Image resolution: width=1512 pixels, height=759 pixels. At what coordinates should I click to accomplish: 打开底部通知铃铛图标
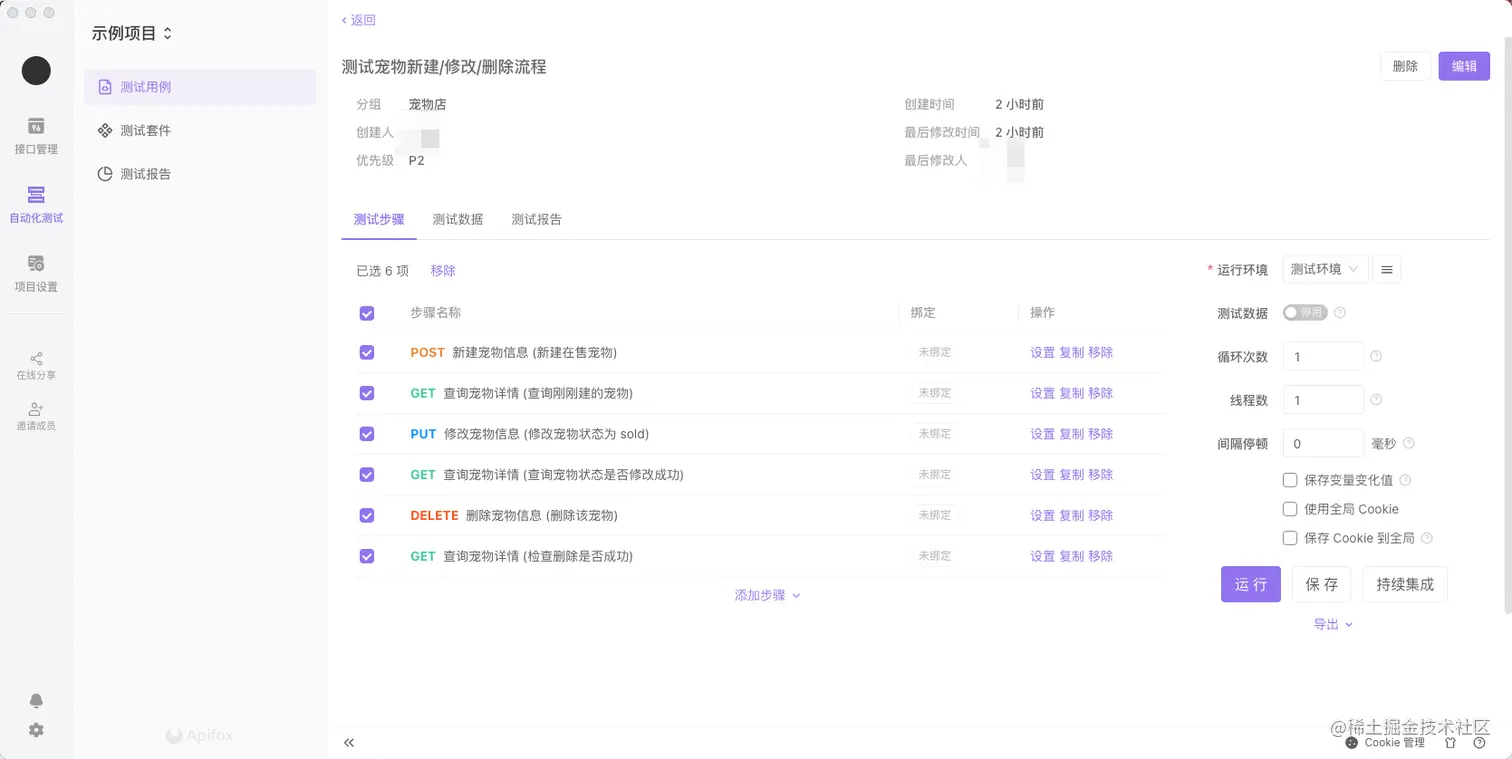pyautogui.click(x=36, y=701)
